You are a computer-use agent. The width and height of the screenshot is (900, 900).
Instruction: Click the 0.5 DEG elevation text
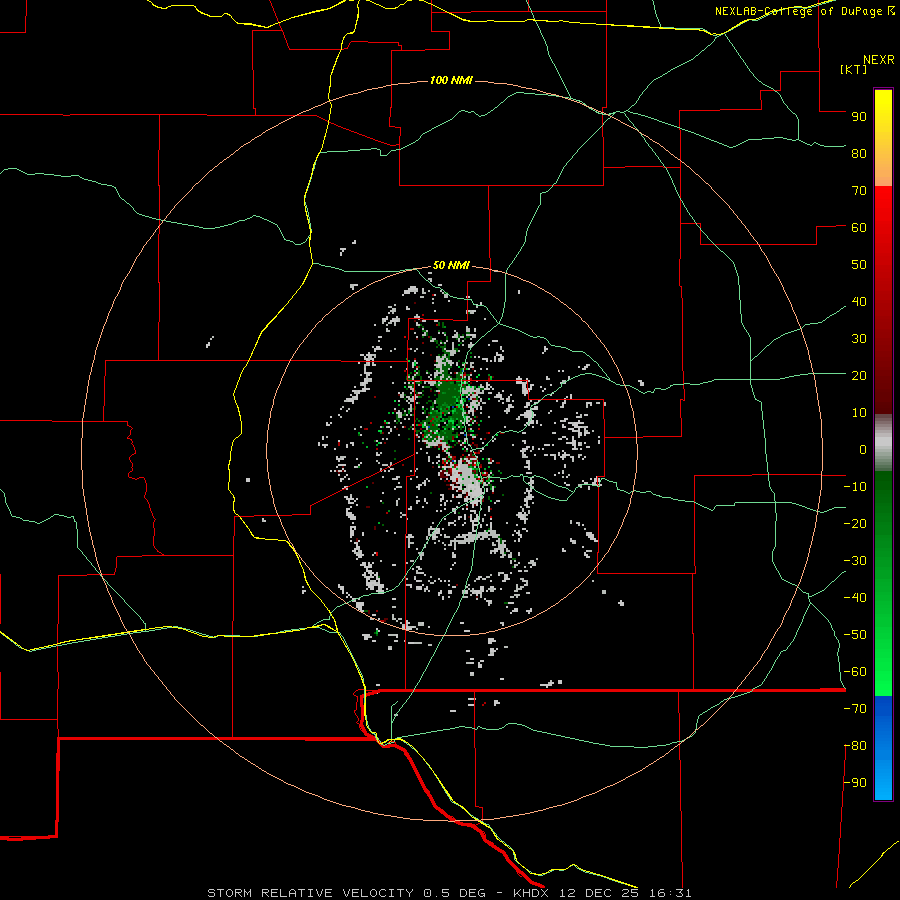[455, 893]
